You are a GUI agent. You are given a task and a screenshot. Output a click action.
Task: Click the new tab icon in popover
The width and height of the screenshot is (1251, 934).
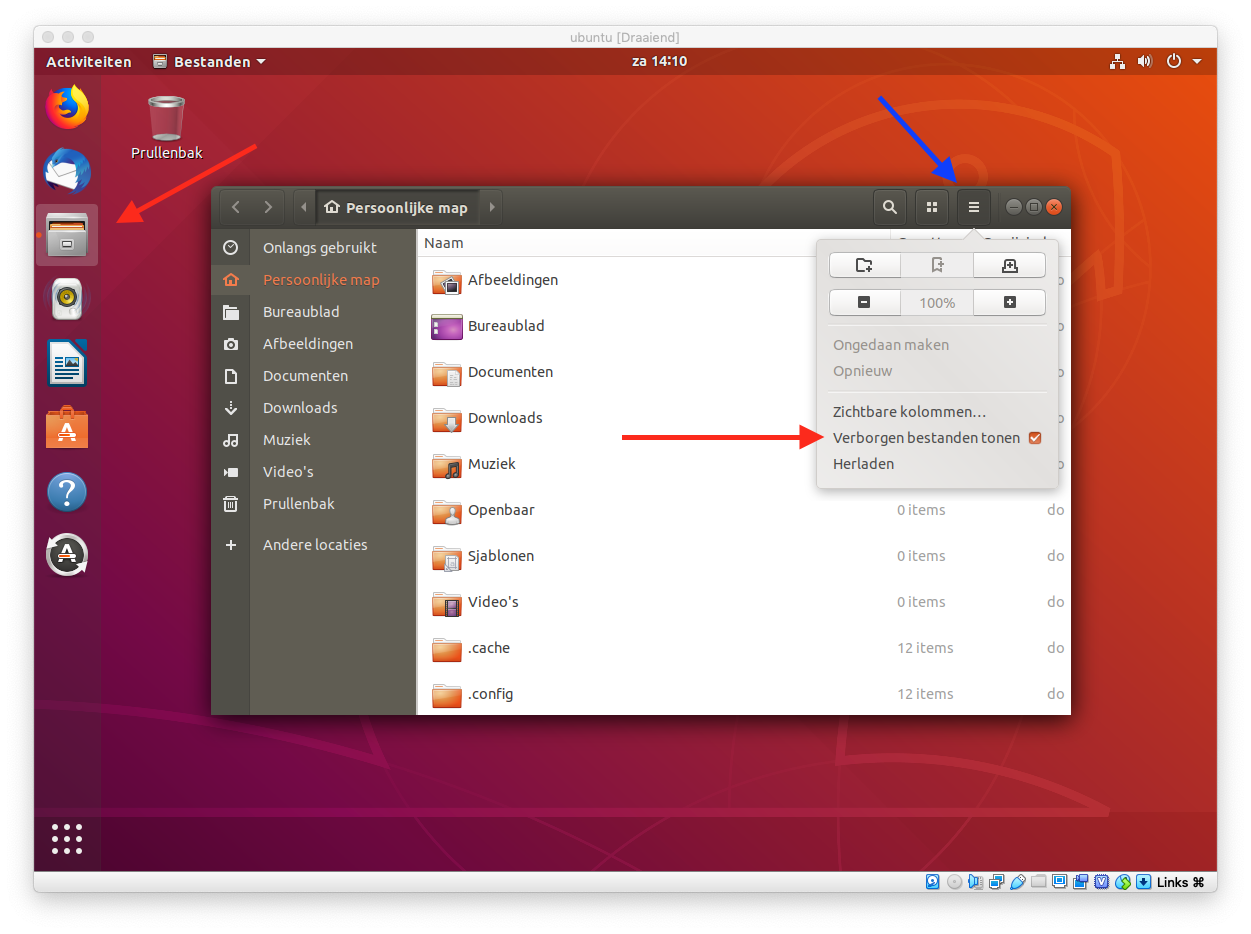click(1009, 265)
